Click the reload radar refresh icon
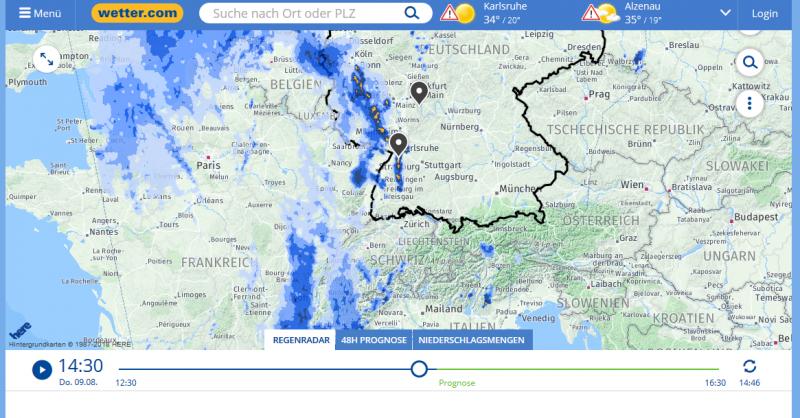 749,366
